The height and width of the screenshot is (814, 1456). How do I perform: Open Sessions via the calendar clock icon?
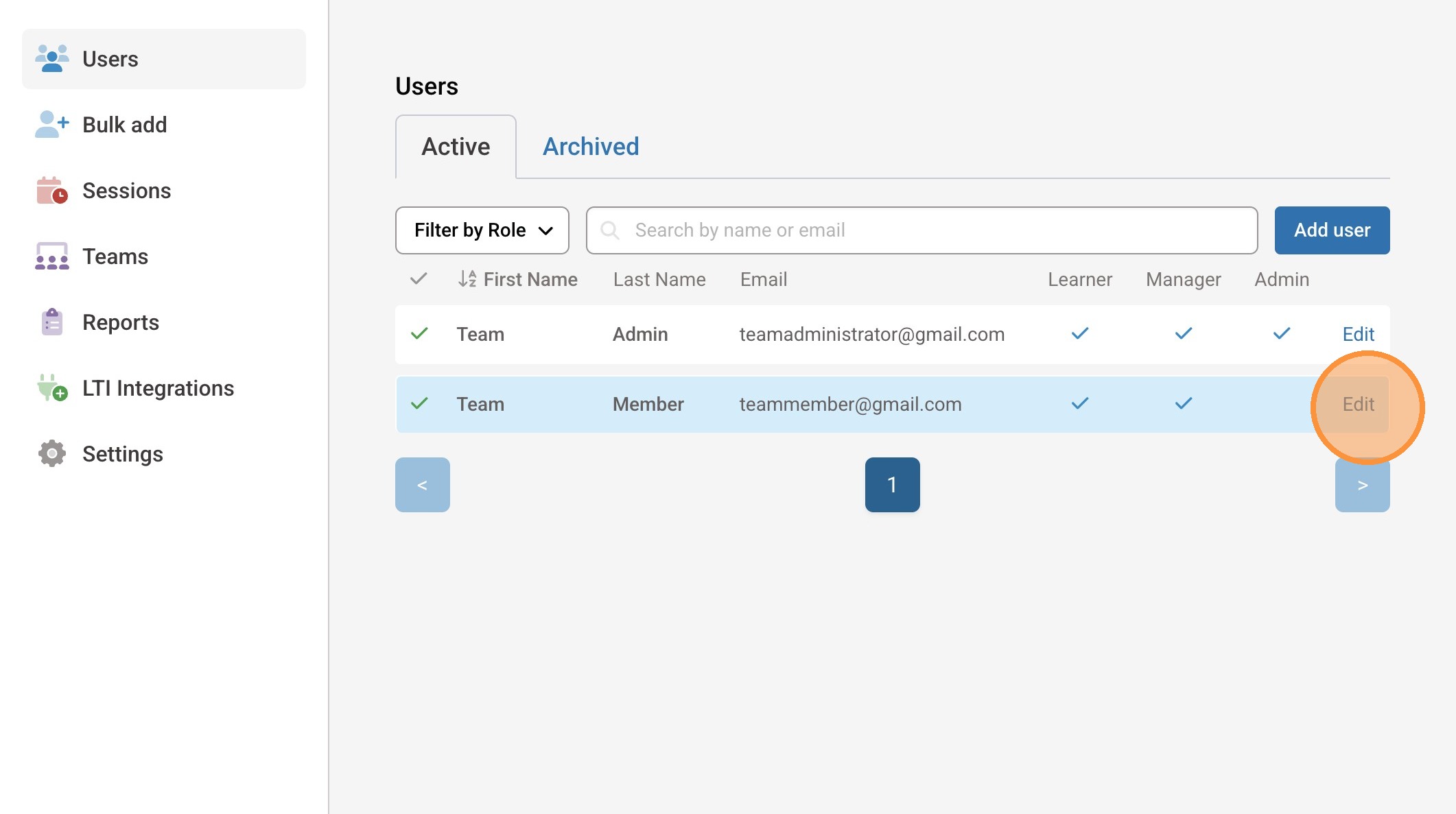pyautogui.click(x=52, y=191)
